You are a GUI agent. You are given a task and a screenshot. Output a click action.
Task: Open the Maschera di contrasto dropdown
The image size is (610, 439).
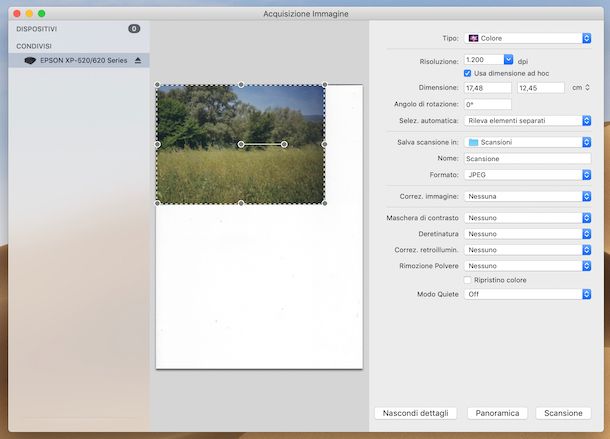pyautogui.click(x=528, y=218)
